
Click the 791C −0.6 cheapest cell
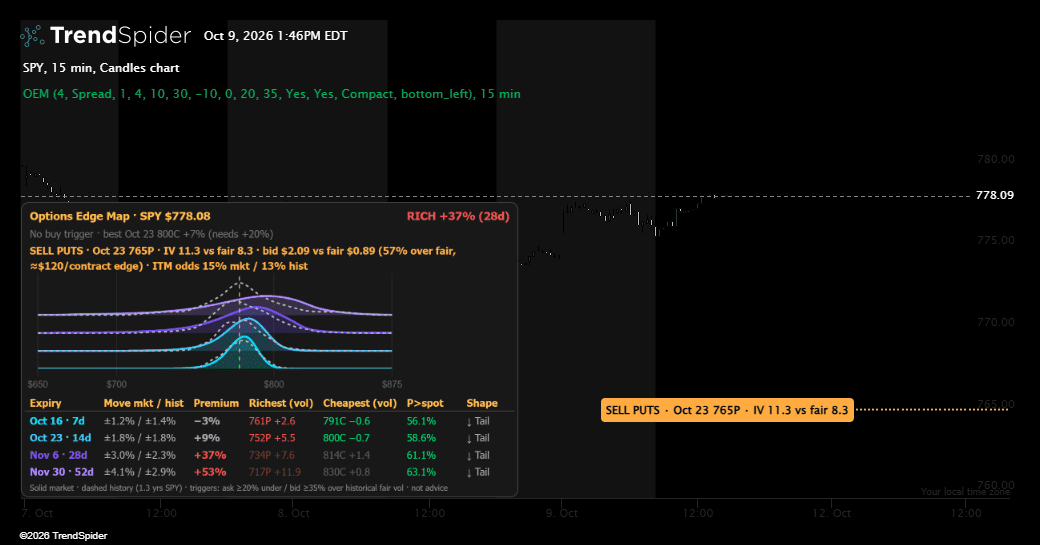tap(346, 421)
